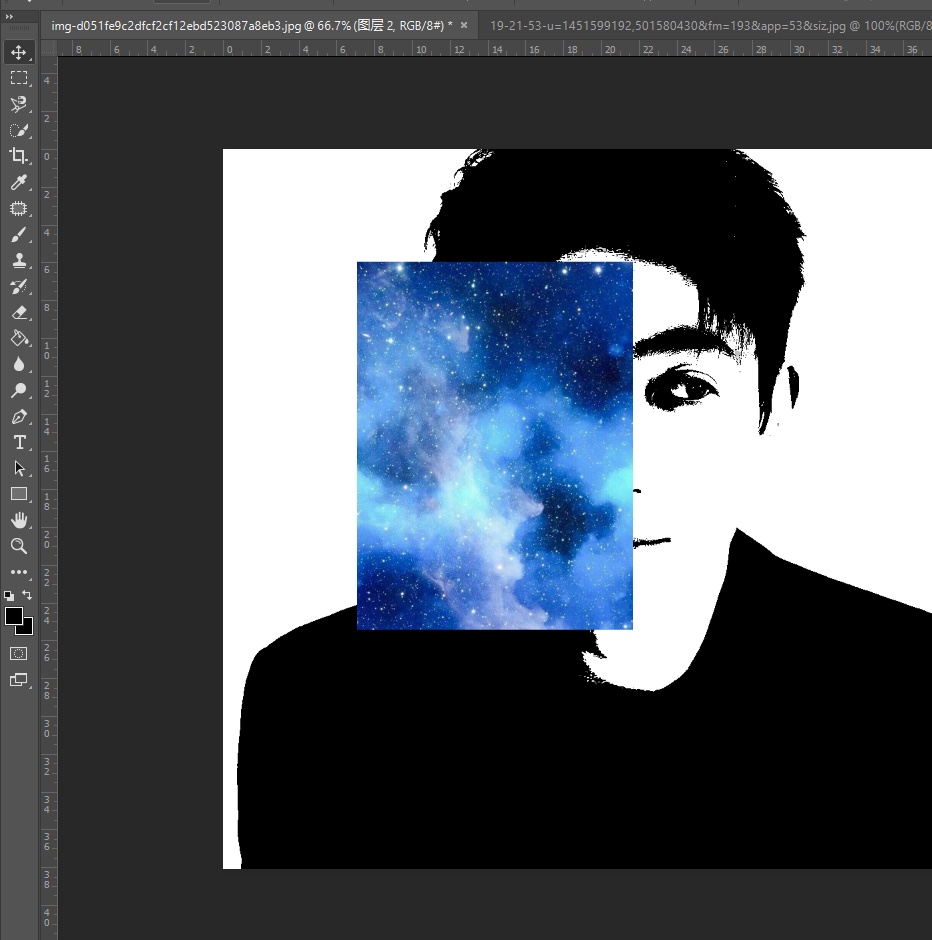Activate the Horizontal Type tool

pyautogui.click(x=18, y=442)
